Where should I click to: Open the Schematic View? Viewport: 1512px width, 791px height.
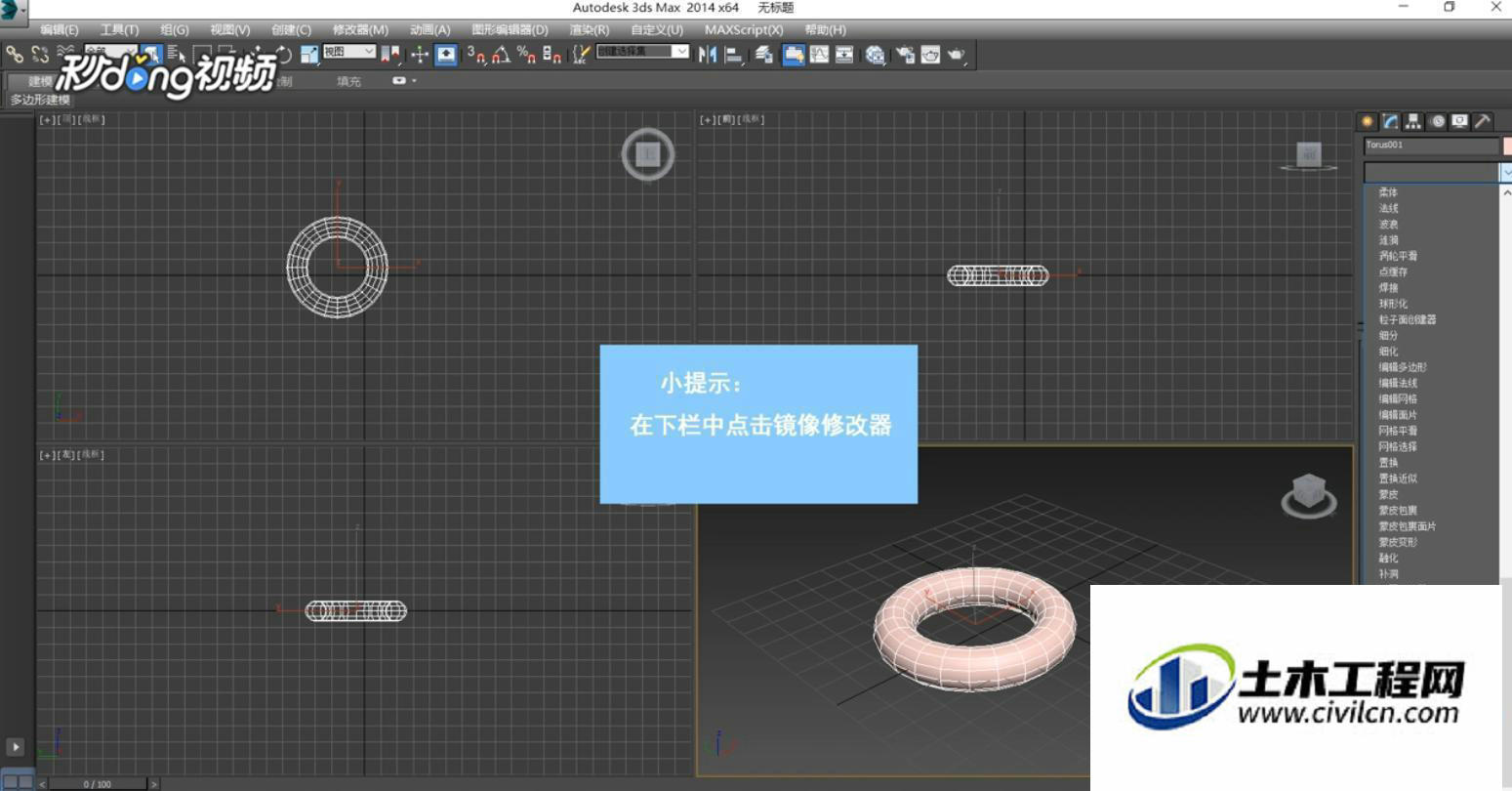click(x=844, y=55)
